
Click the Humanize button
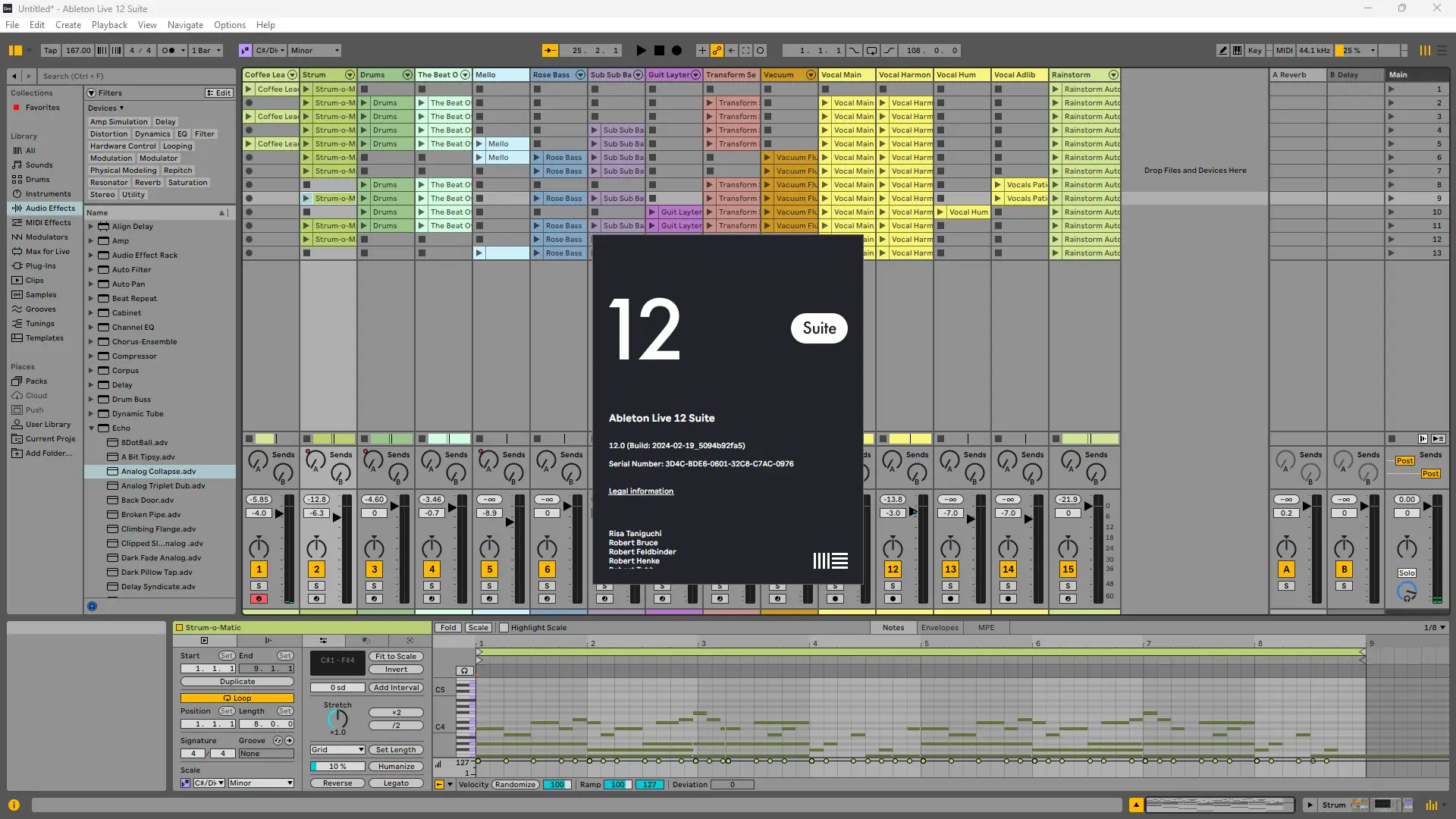click(x=396, y=767)
